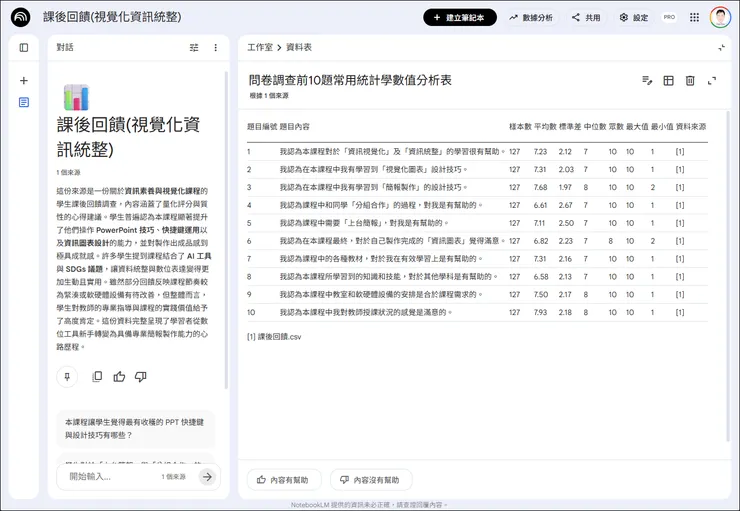Open the user profile avatar
The height and width of the screenshot is (511, 740).
pyautogui.click(x=720, y=17)
